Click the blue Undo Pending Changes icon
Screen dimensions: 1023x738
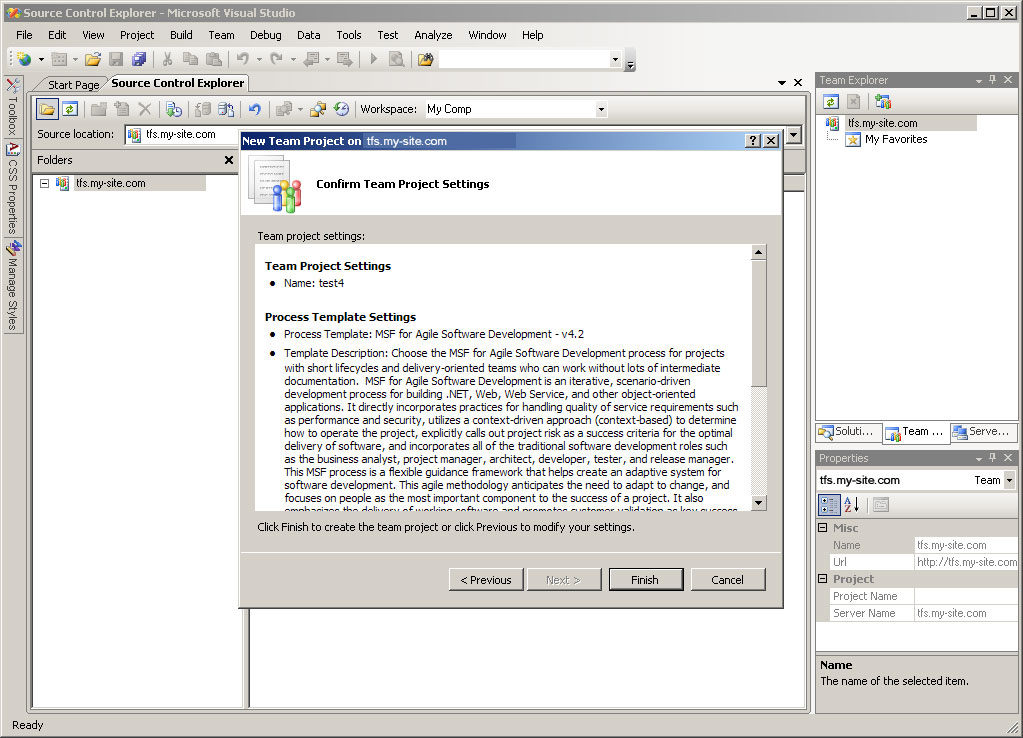[x=254, y=109]
